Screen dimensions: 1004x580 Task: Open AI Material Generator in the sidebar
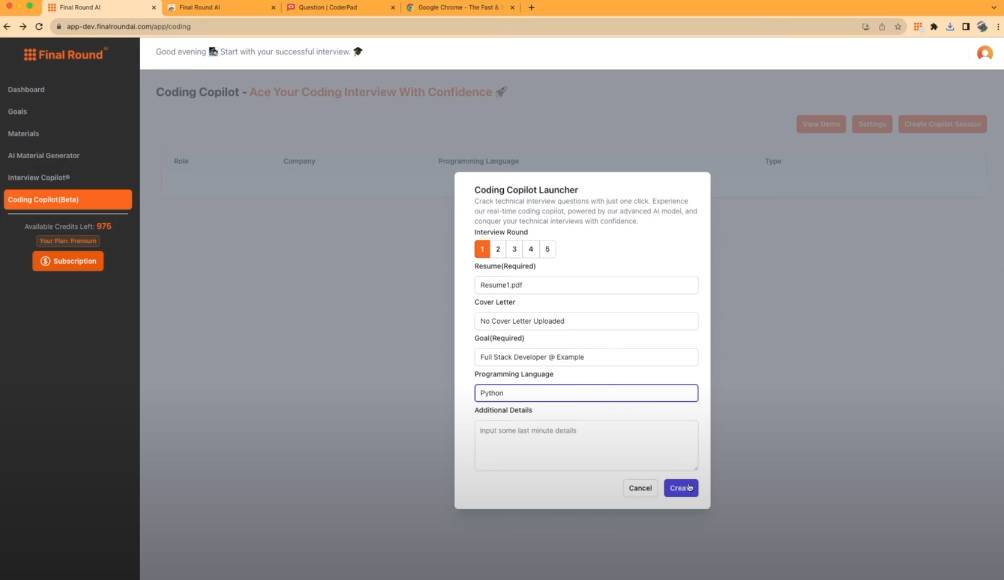(44, 155)
